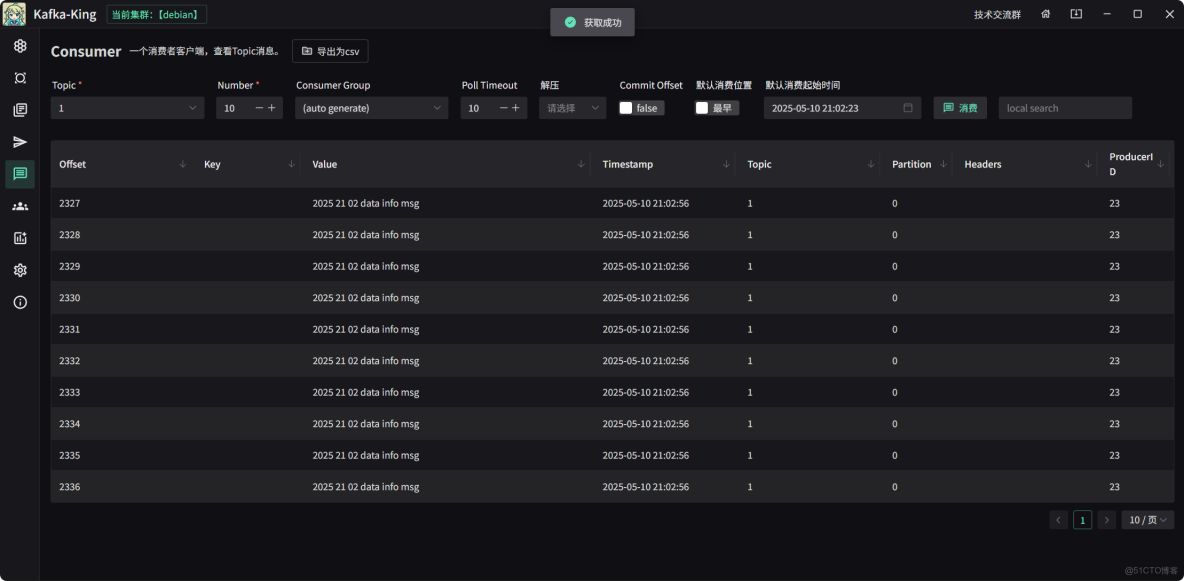
Task: Toggle sorting on the Offset column
Action: coord(182,164)
